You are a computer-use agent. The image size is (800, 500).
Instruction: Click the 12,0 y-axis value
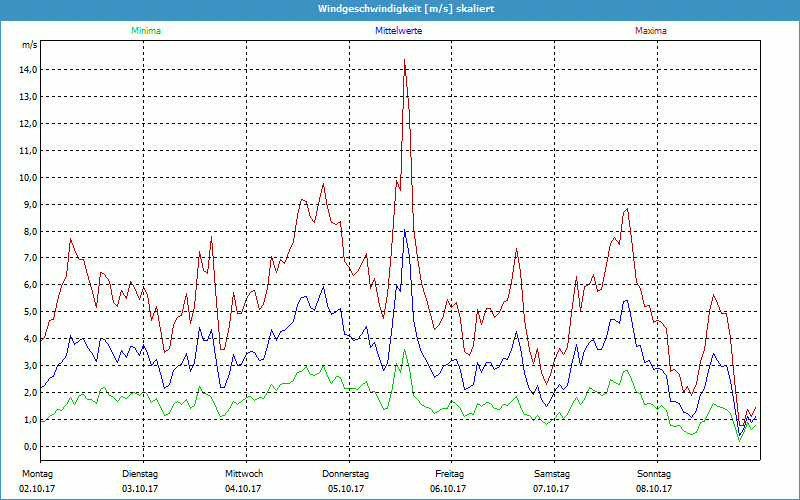click(x=29, y=123)
